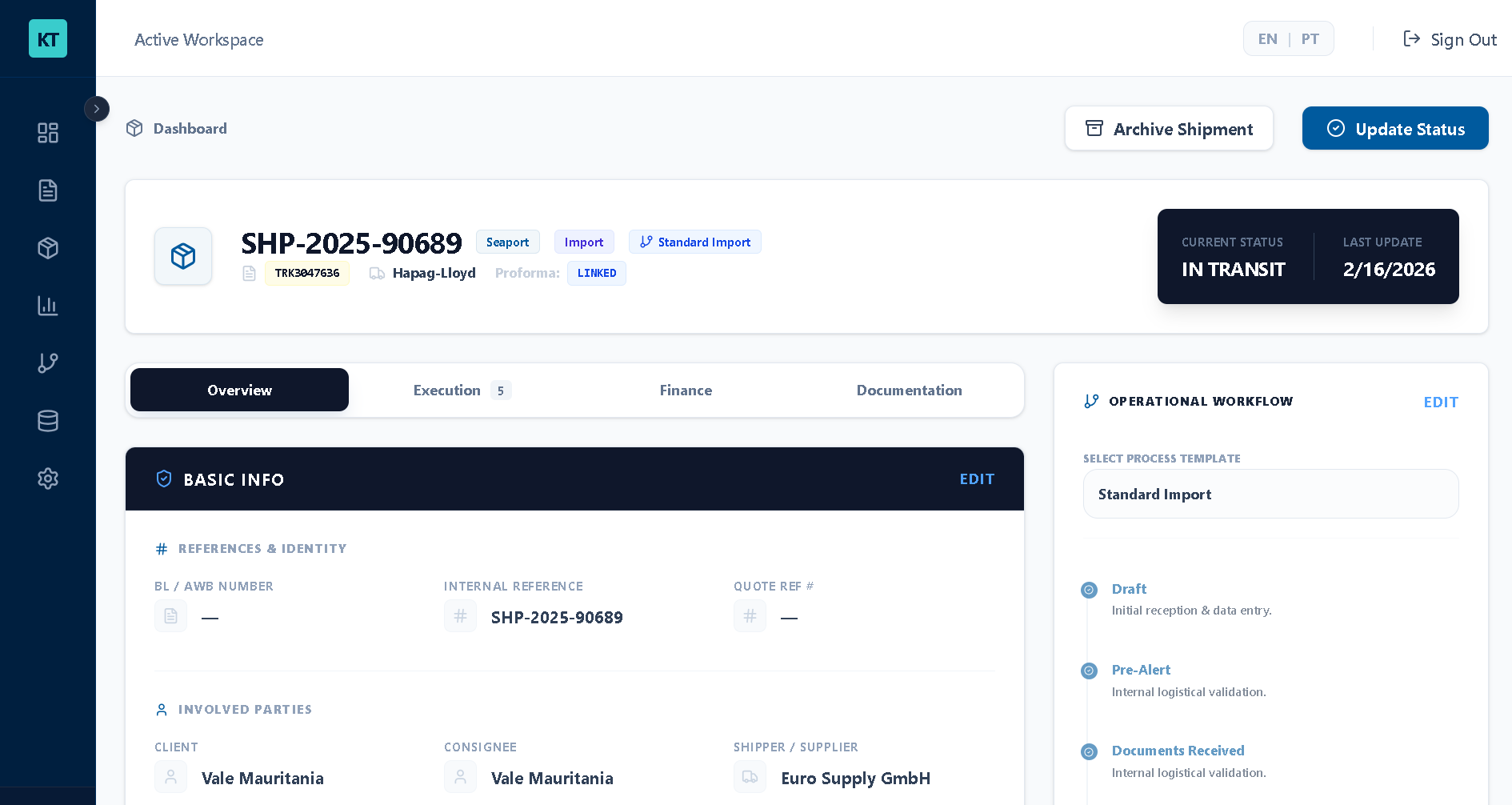
Task: Switch language to EN
Action: pyautogui.click(x=1267, y=39)
